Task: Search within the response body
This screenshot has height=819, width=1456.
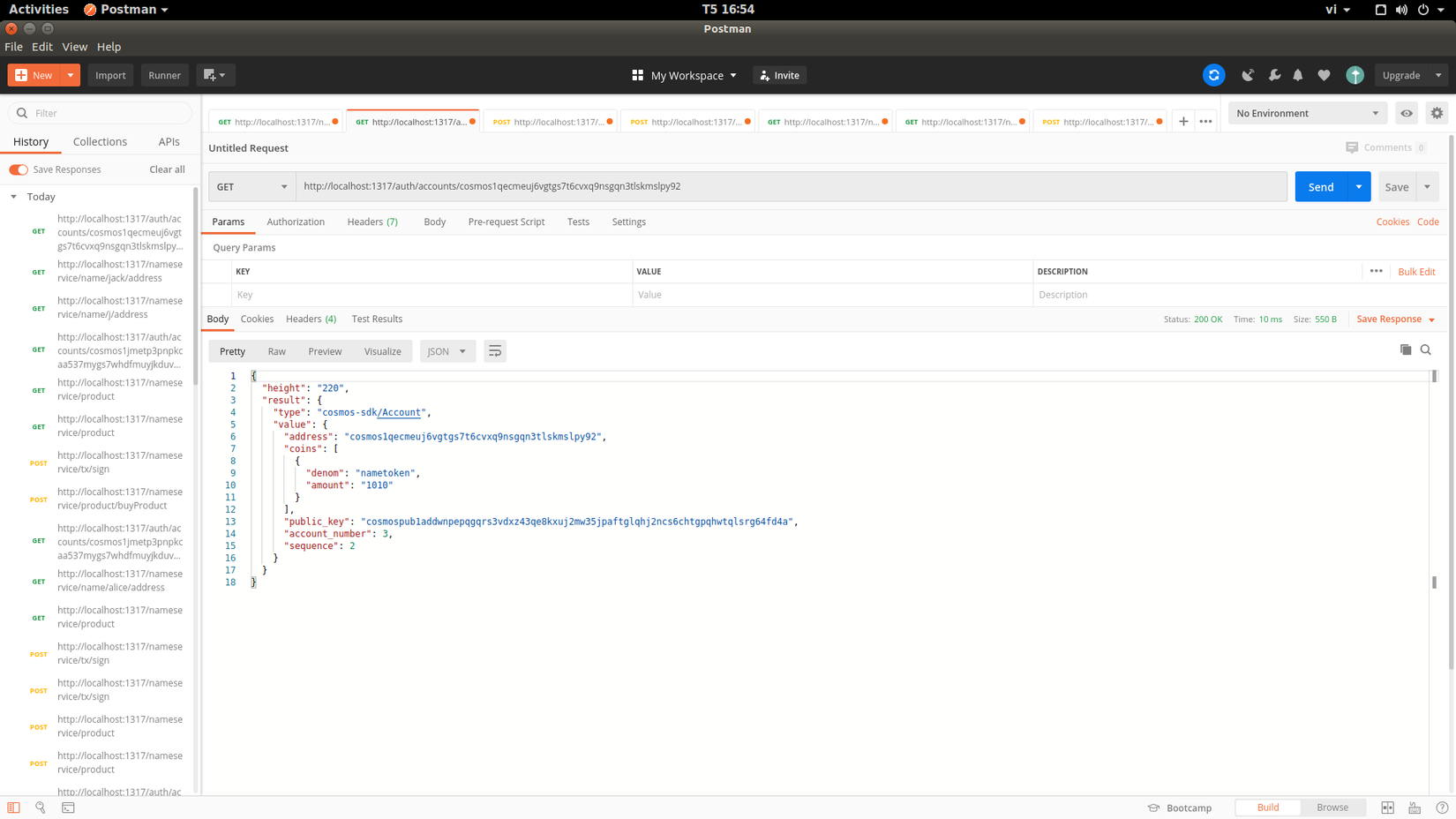Action: (x=1426, y=349)
